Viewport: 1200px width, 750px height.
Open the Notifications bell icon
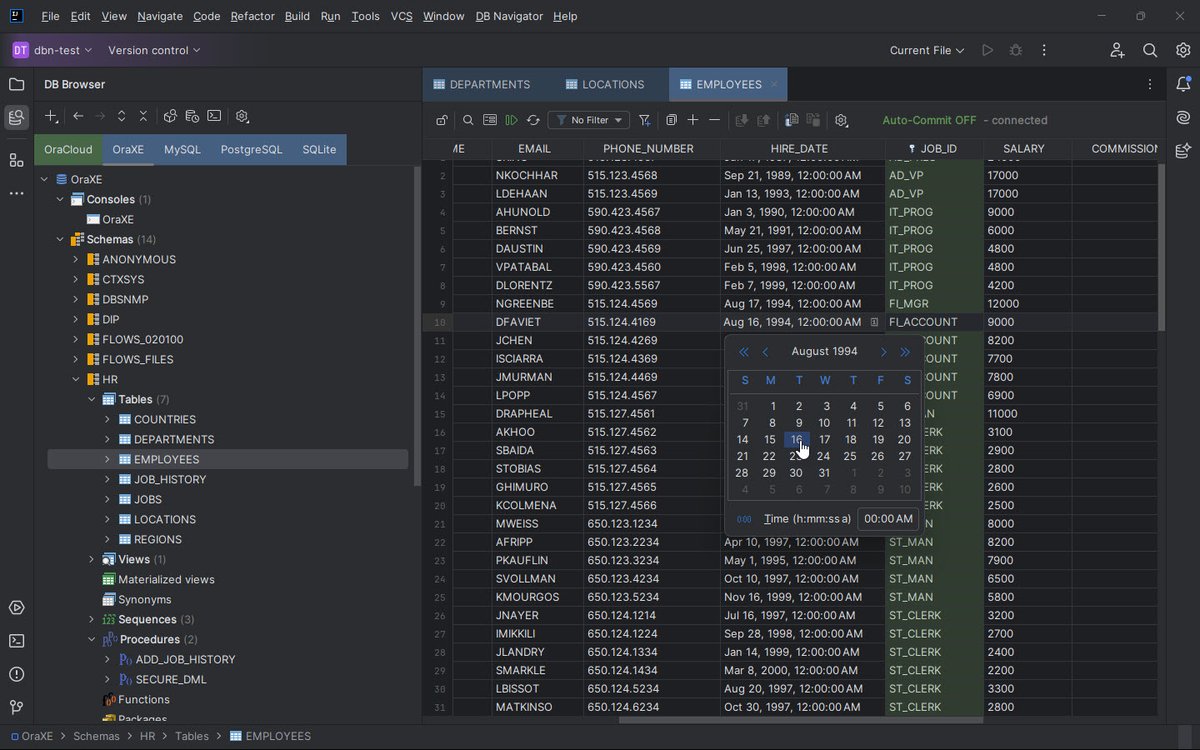(x=1184, y=84)
